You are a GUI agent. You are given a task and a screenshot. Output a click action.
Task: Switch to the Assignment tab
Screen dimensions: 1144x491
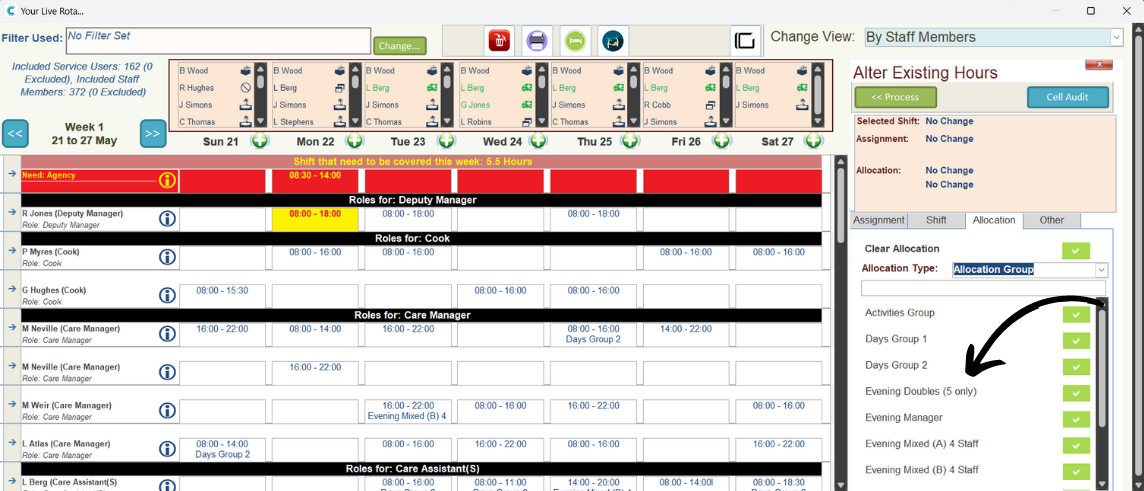879,221
